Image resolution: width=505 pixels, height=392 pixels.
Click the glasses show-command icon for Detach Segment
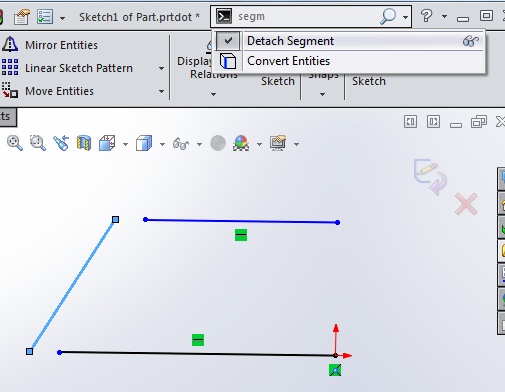tap(471, 41)
